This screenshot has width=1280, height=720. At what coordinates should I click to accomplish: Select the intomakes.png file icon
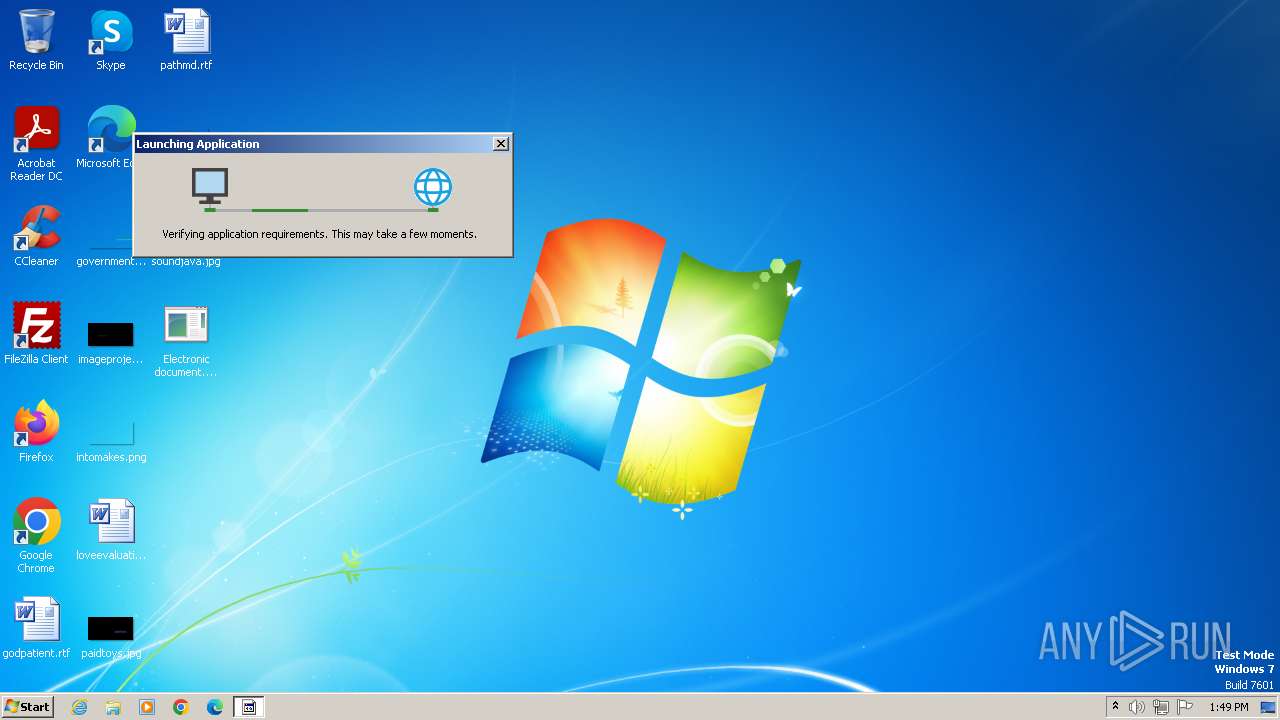[111, 440]
